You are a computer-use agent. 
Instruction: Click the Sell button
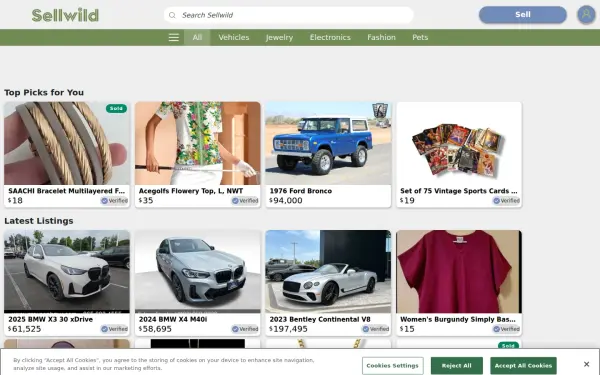(523, 15)
